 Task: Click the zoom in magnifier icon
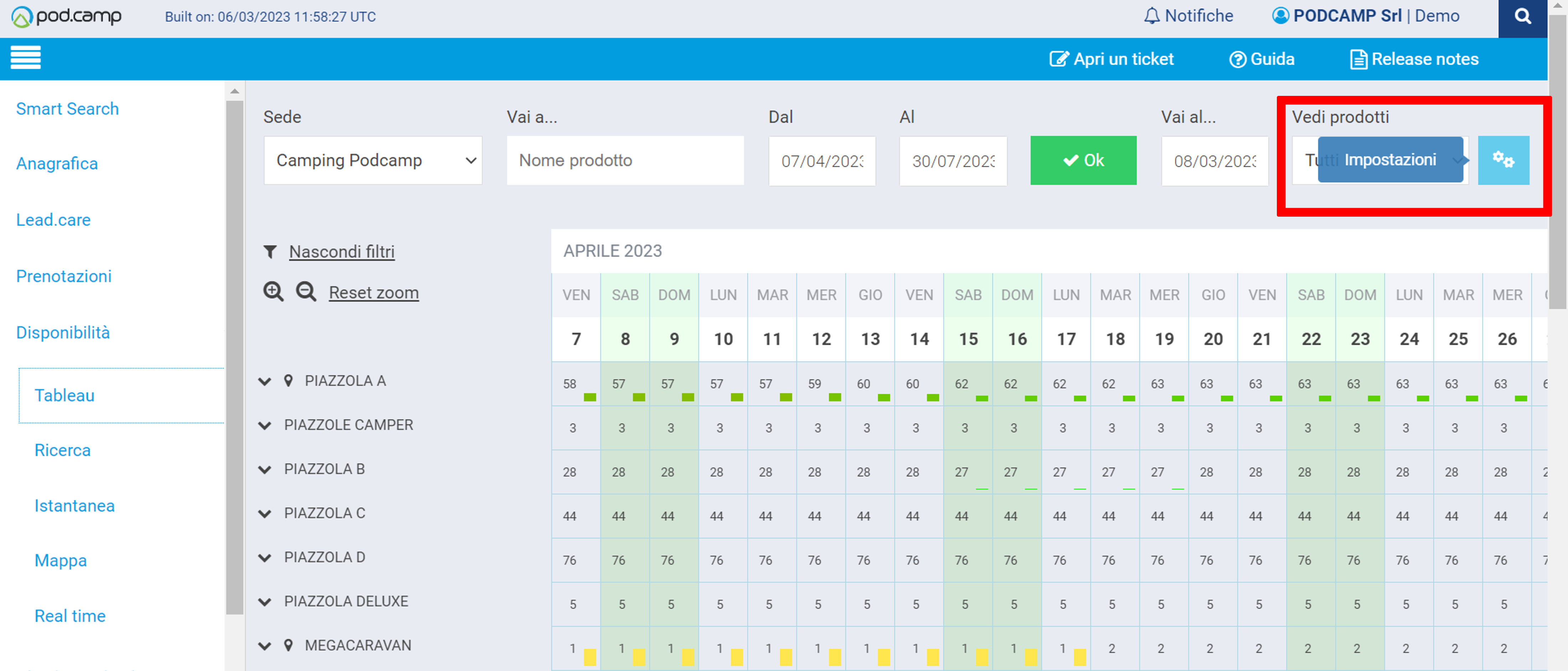[x=273, y=292]
